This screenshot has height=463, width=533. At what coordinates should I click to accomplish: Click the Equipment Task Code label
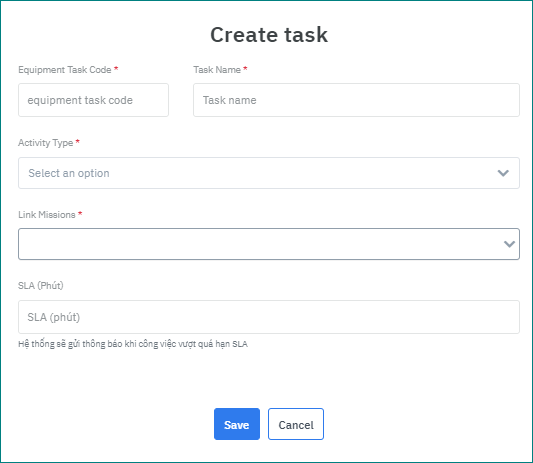65,70
